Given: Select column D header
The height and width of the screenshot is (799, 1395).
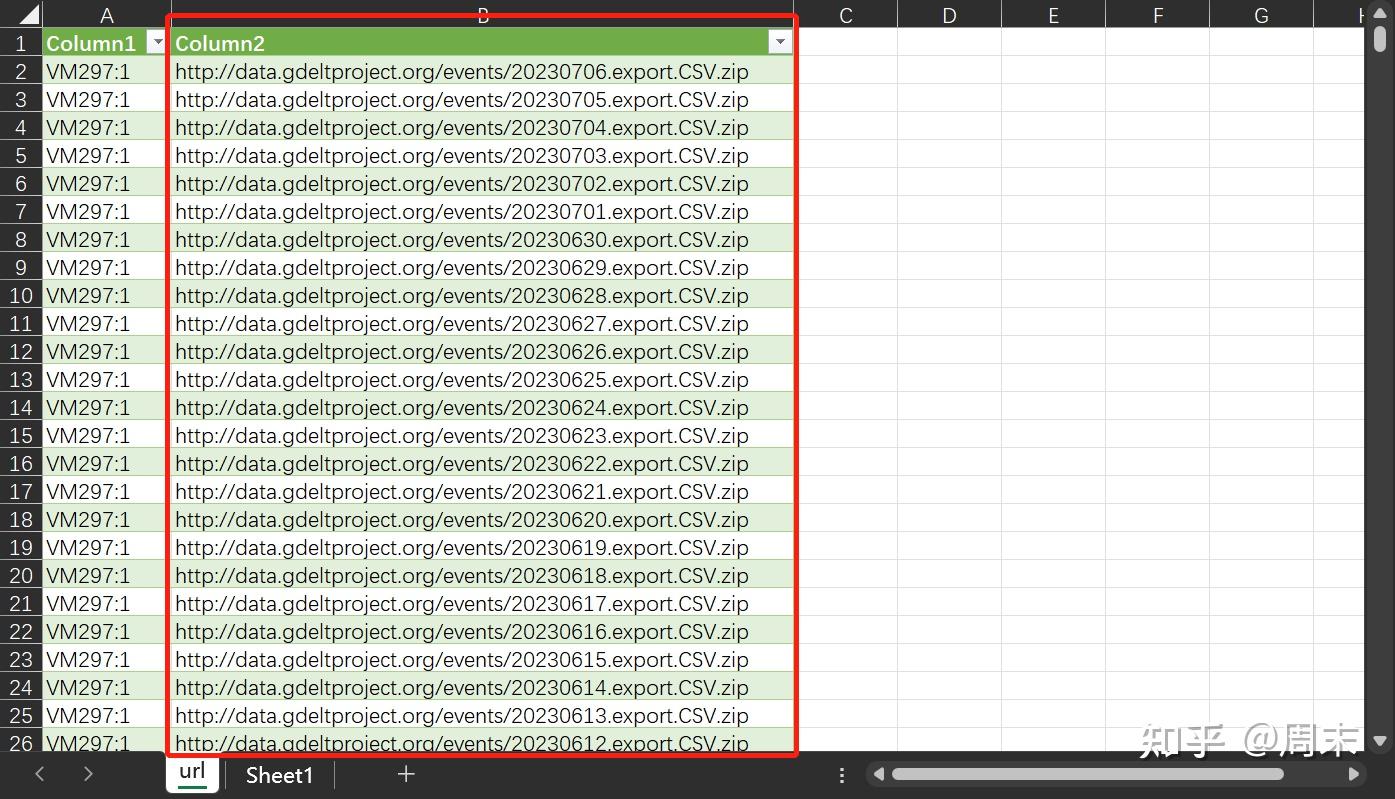Looking at the screenshot, I should coord(949,15).
